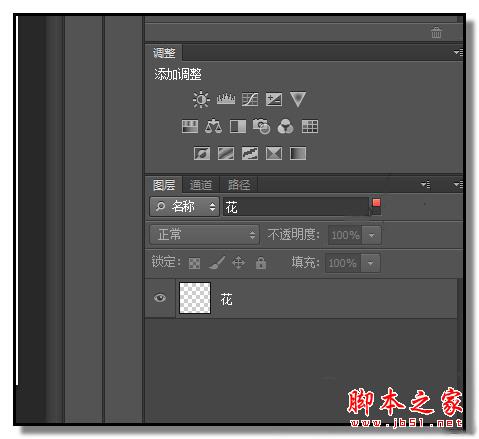The height and width of the screenshot is (439, 479).
Task: Add an Exposure adjustment
Action: coord(274,99)
